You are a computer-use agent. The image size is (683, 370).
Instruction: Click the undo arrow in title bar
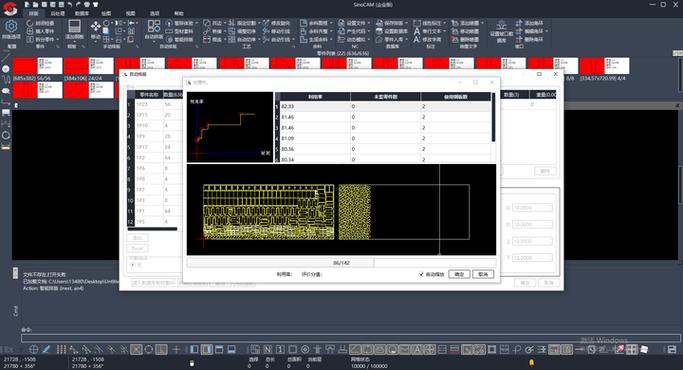pos(70,4)
